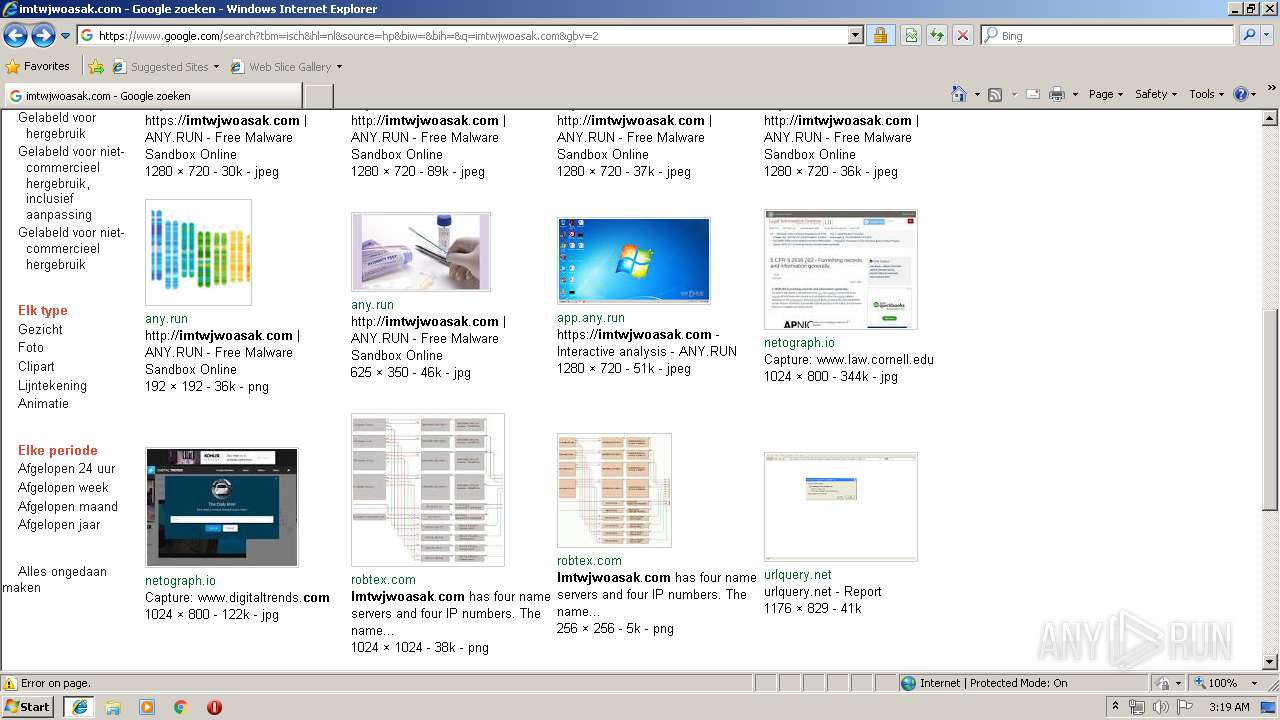
Task: Print the page with the printer icon
Action: (1058, 94)
